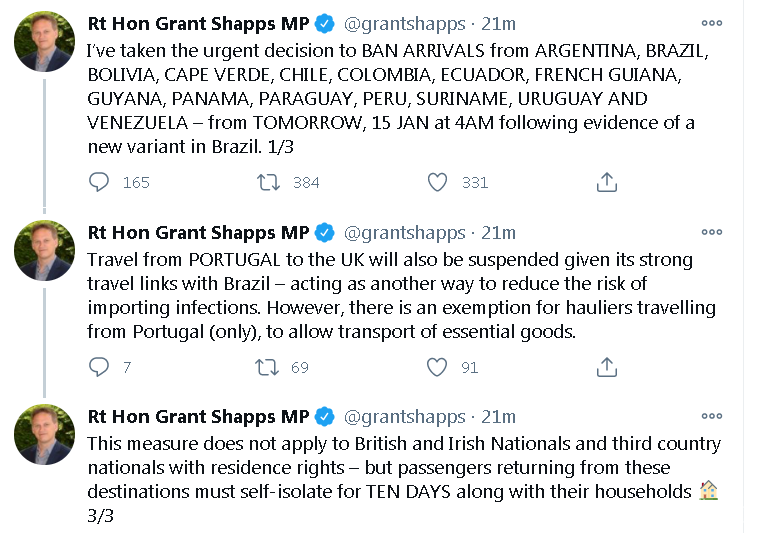
Task: Open profile photo on Portugal tweet
Action: (45, 250)
